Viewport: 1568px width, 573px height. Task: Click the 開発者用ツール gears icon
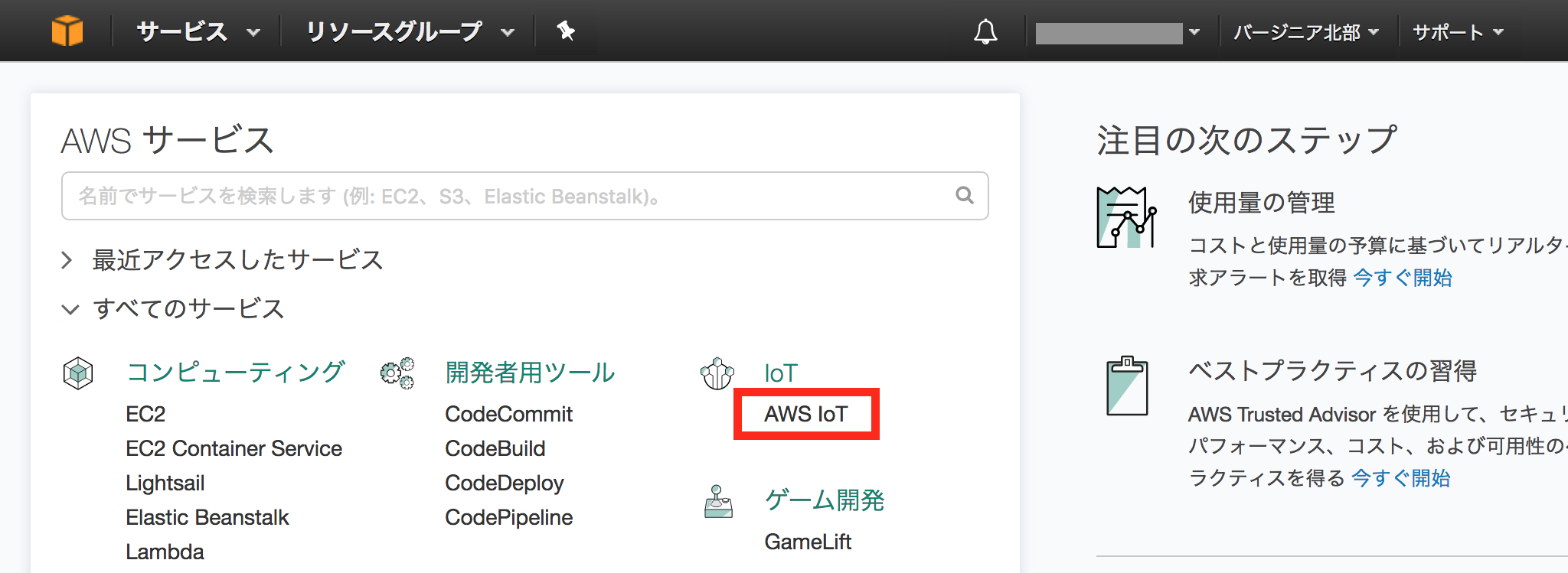point(397,373)
